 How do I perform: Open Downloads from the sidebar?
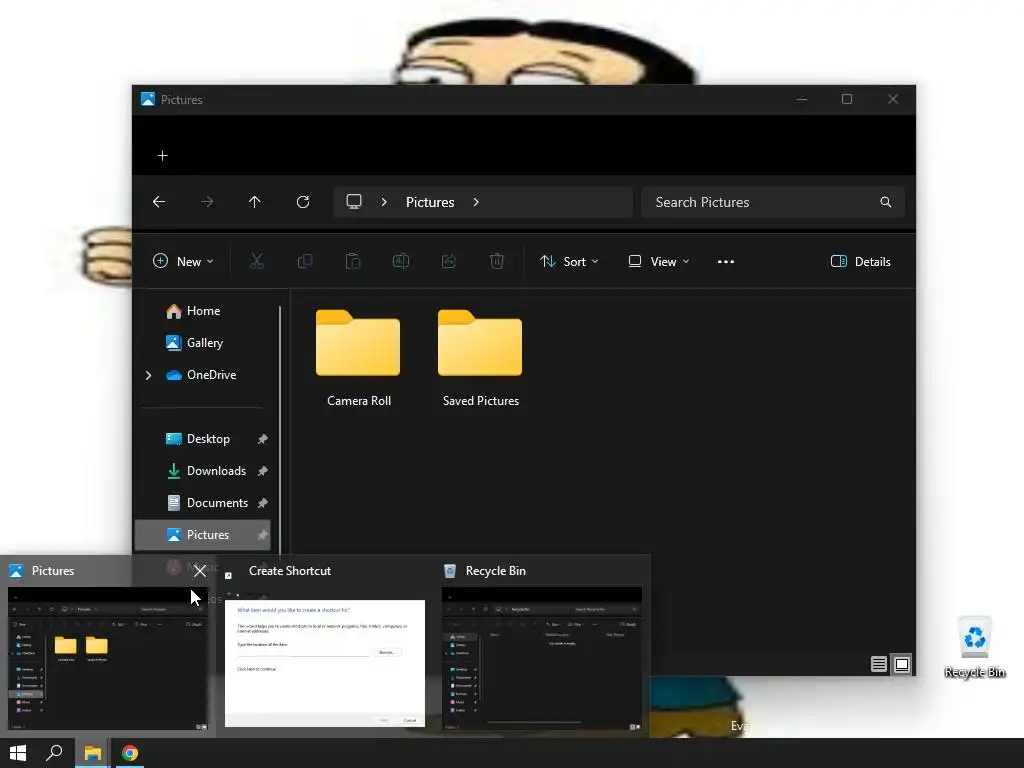coord(206,471)
